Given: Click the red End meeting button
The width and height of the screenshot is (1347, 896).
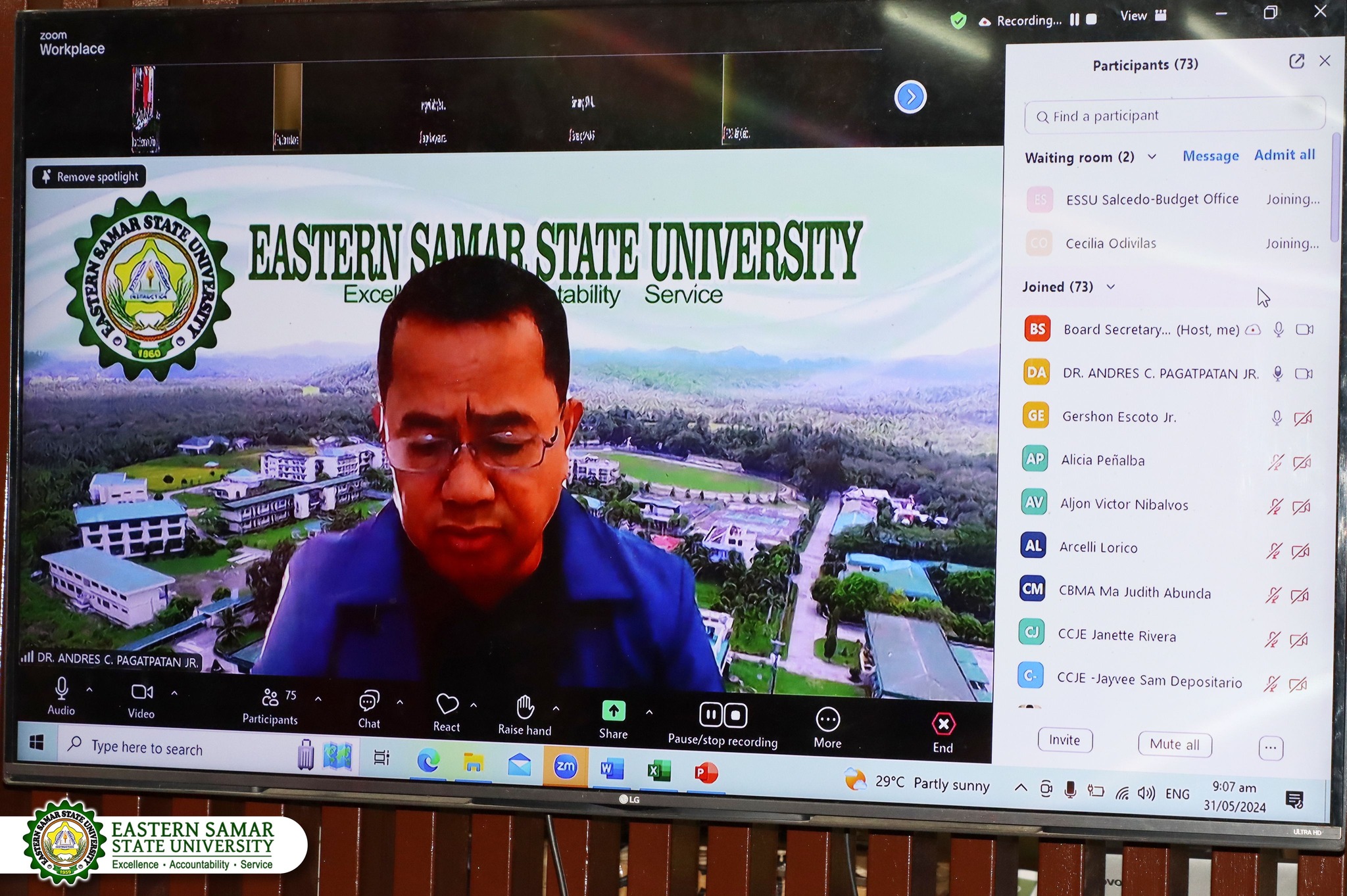Looking at the screenshot, I should 943,732.
